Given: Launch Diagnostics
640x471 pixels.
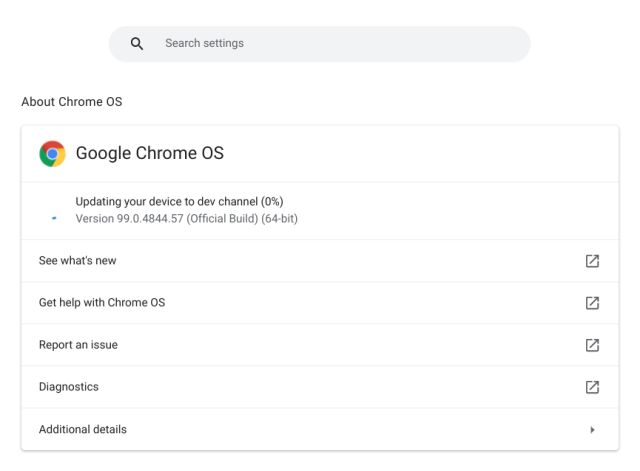Looking at the screenshot, I should (x=320, y=387).
